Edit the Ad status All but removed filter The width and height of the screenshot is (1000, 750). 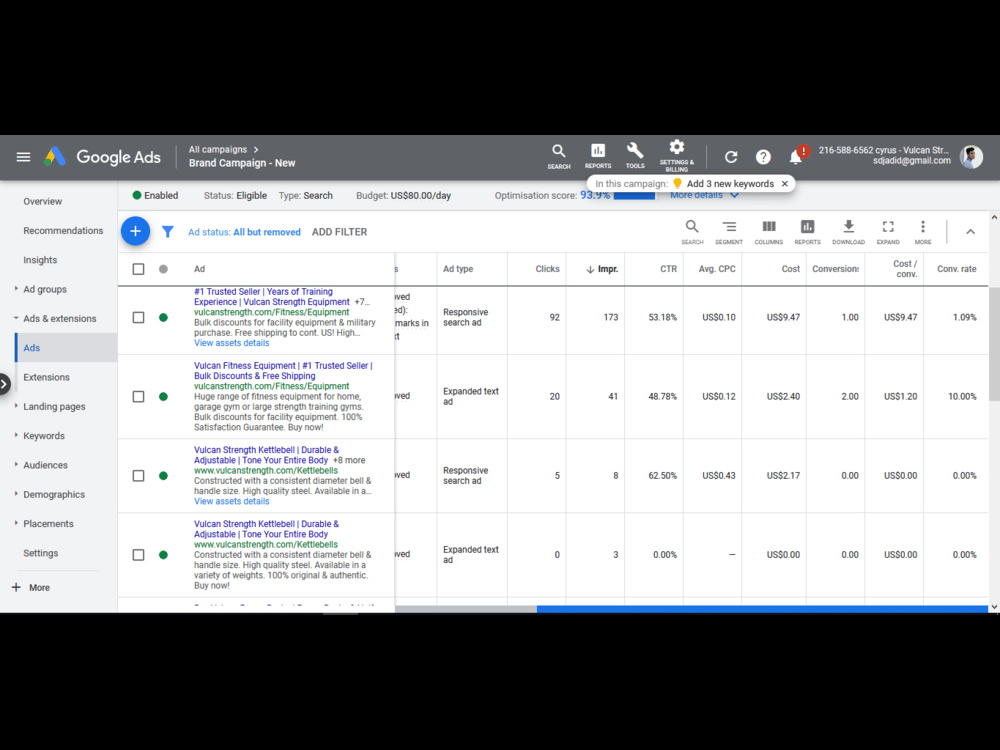click(244, 232)
